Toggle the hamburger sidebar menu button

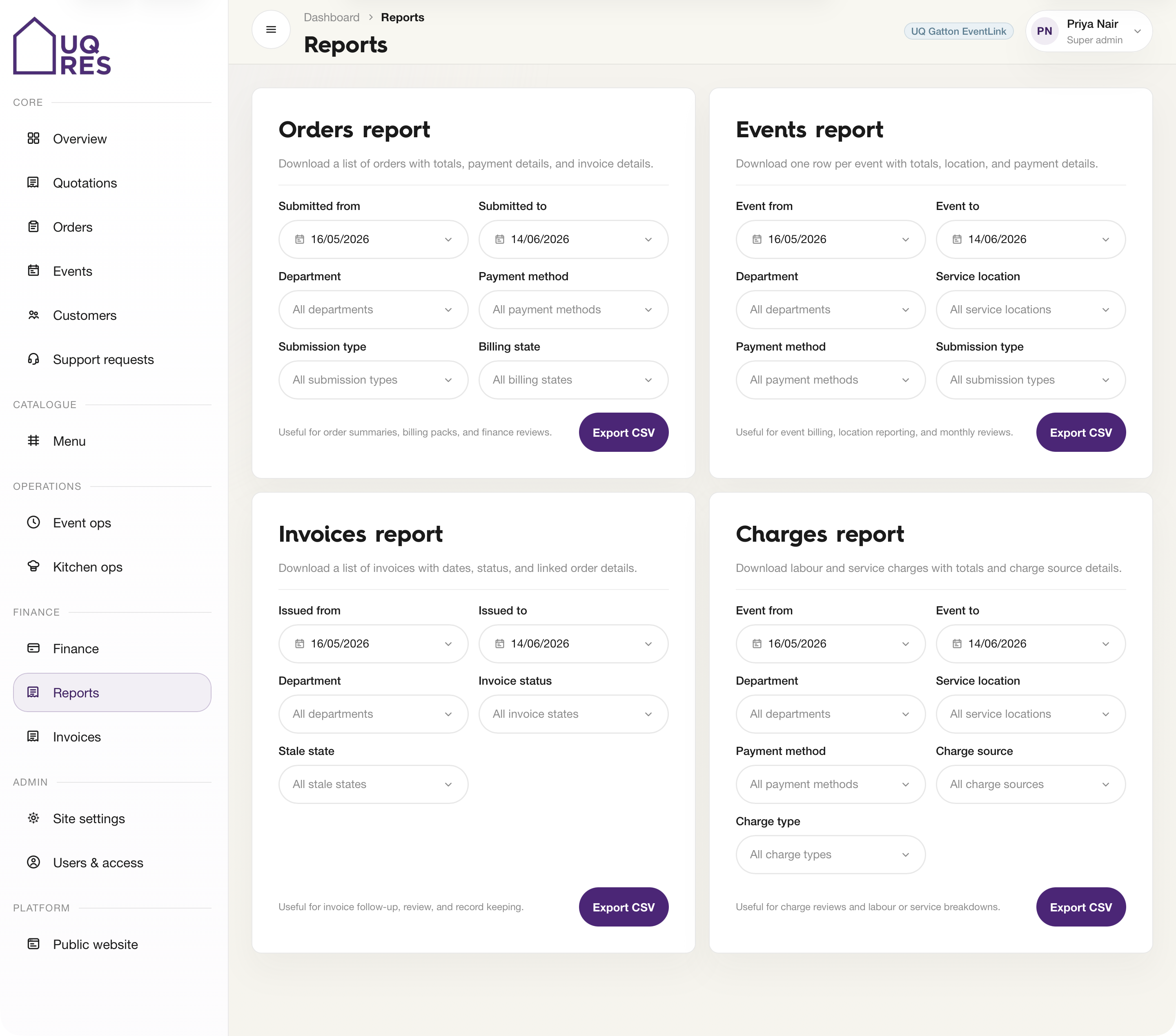tap(271, 29)
